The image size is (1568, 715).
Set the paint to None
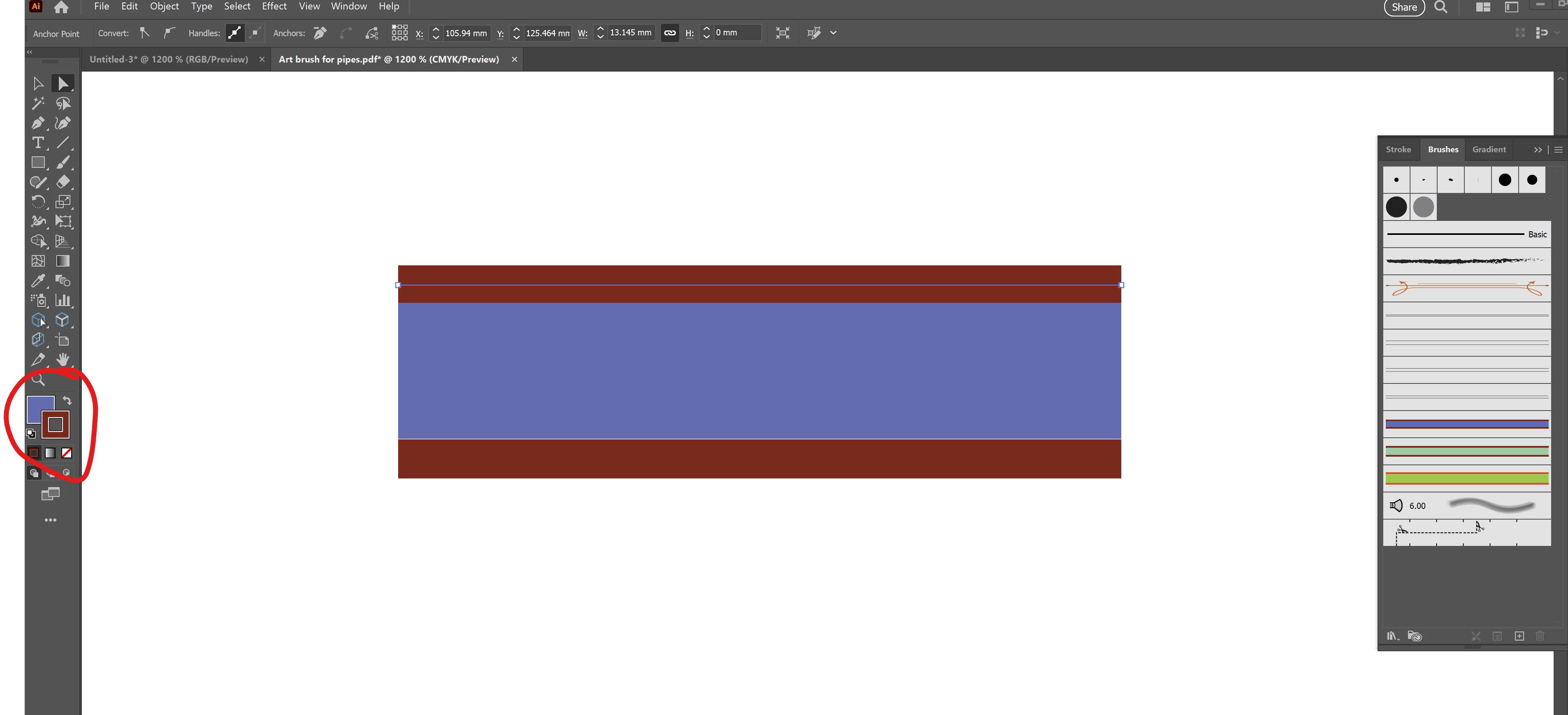pos(67,453)
